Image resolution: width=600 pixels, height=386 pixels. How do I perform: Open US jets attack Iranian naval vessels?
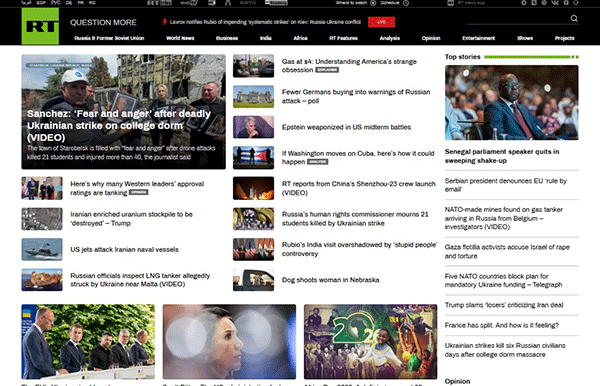click(124, 249)
